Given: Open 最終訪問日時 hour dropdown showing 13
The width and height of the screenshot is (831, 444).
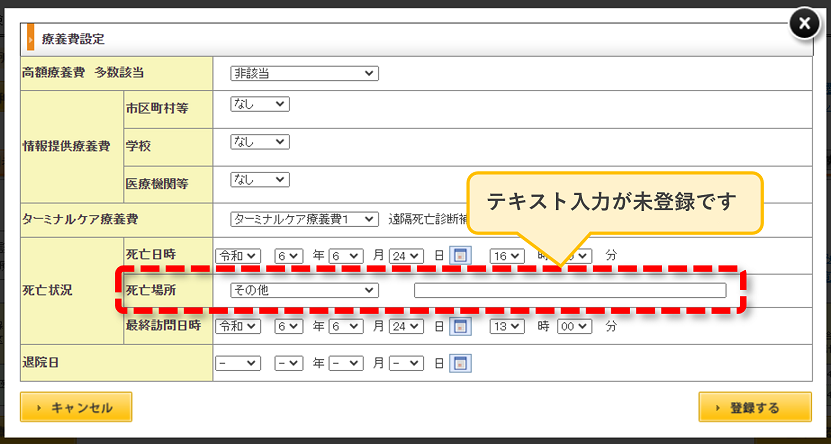Looking at the screenshot, I should tap(507, 327).
